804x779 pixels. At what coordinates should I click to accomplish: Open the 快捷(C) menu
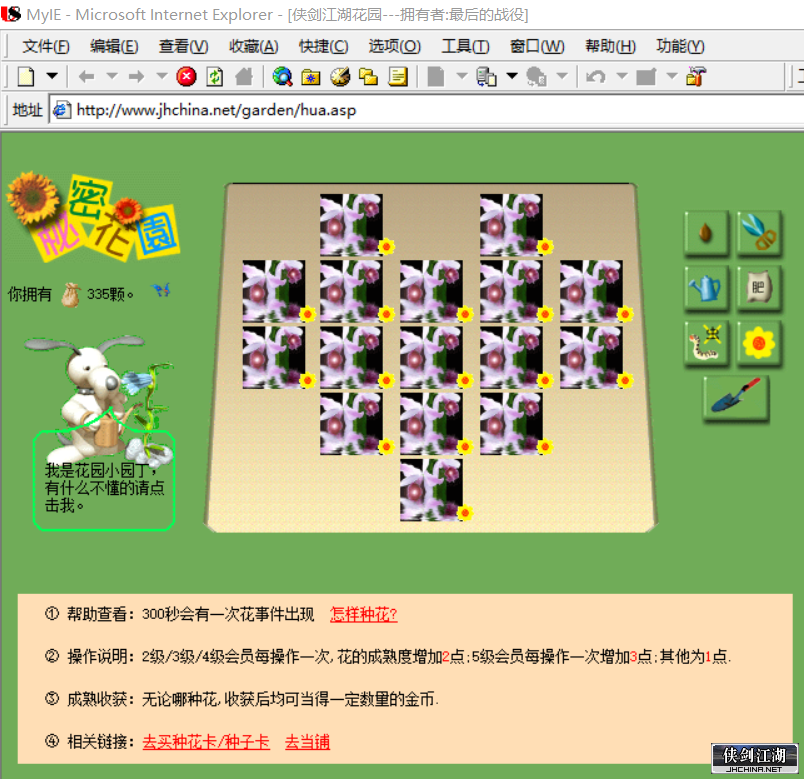[324, 46]
